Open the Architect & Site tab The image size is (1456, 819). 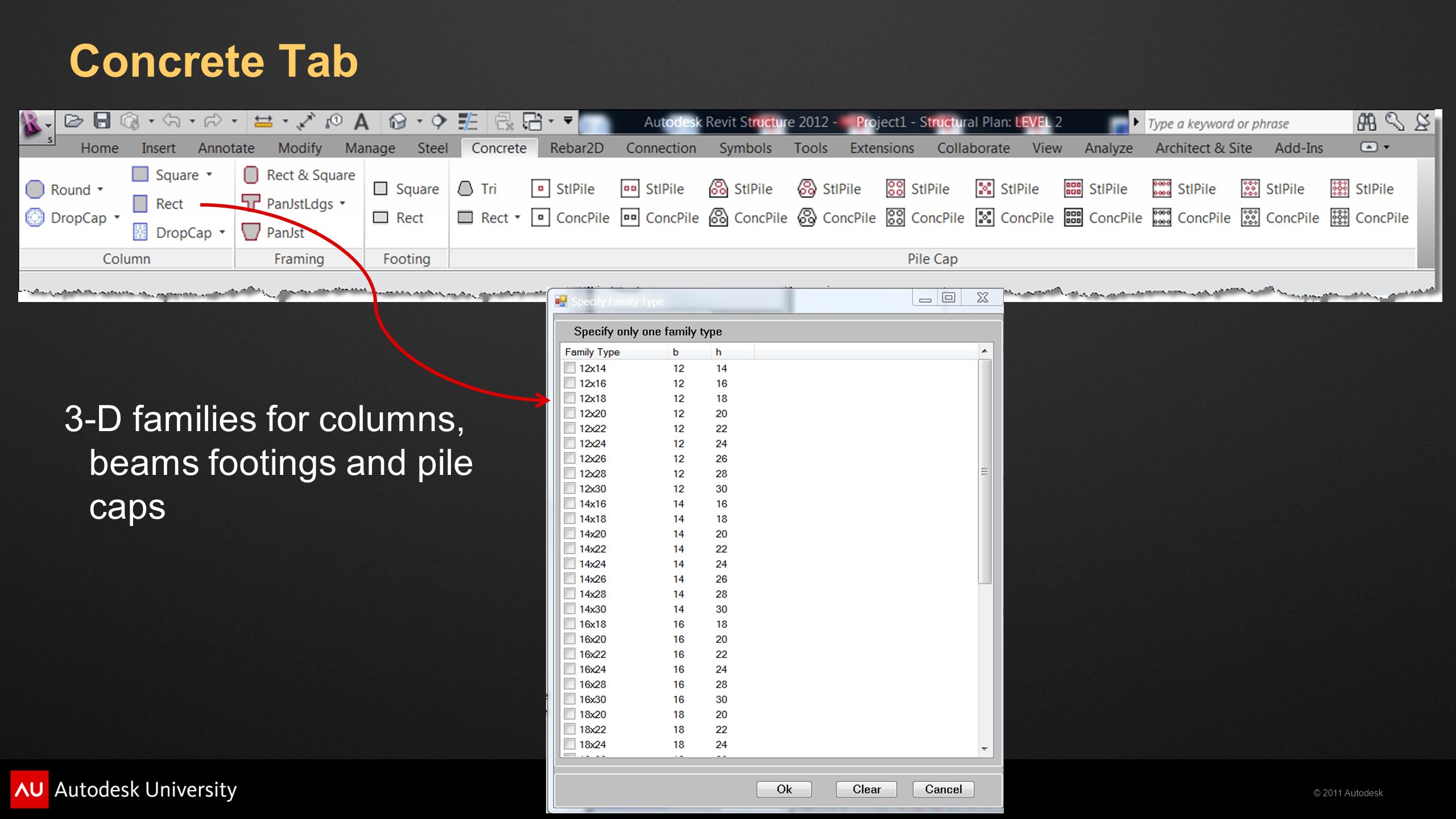1203,148
